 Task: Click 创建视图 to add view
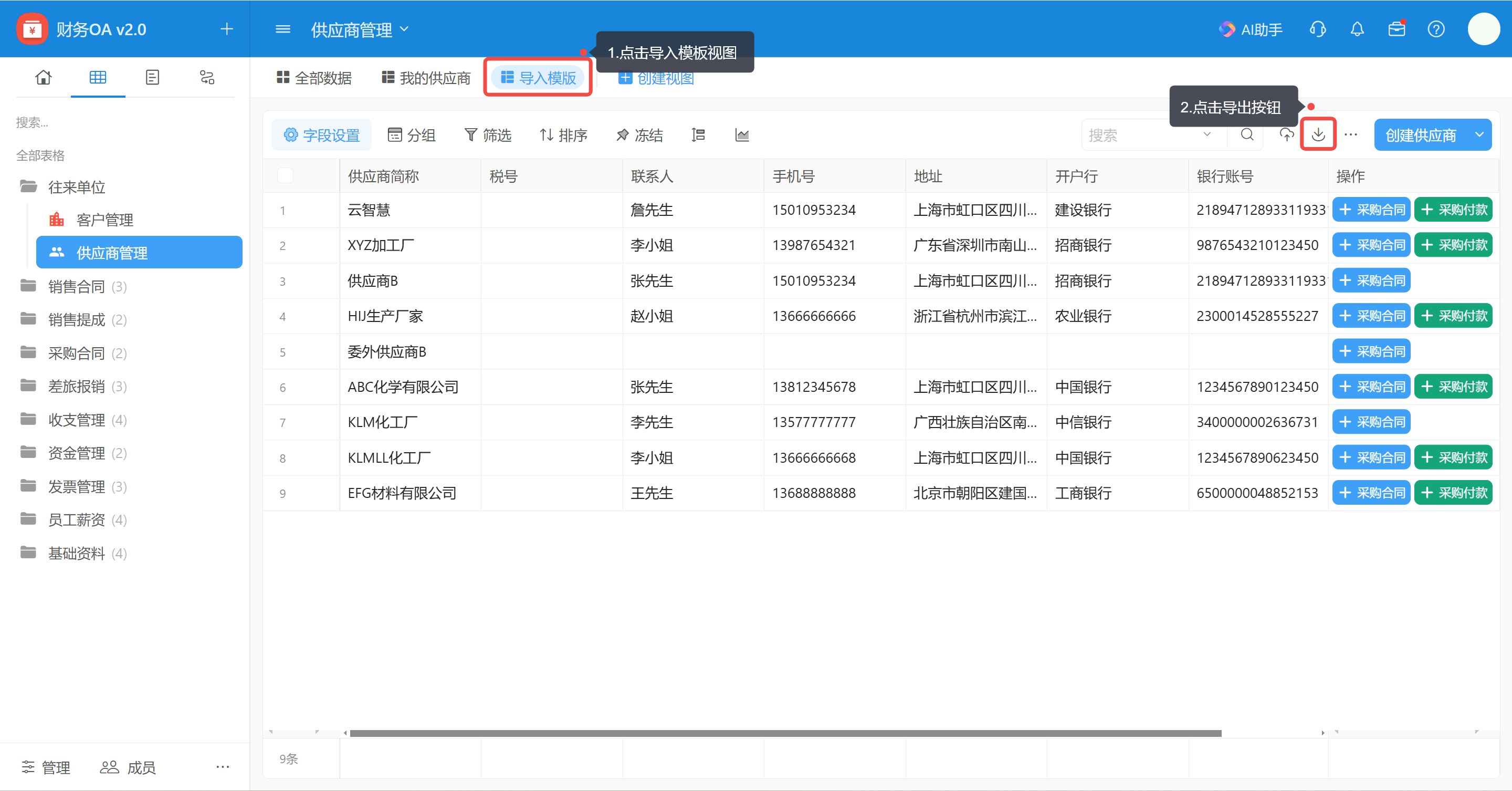click(x=656, y=78)
